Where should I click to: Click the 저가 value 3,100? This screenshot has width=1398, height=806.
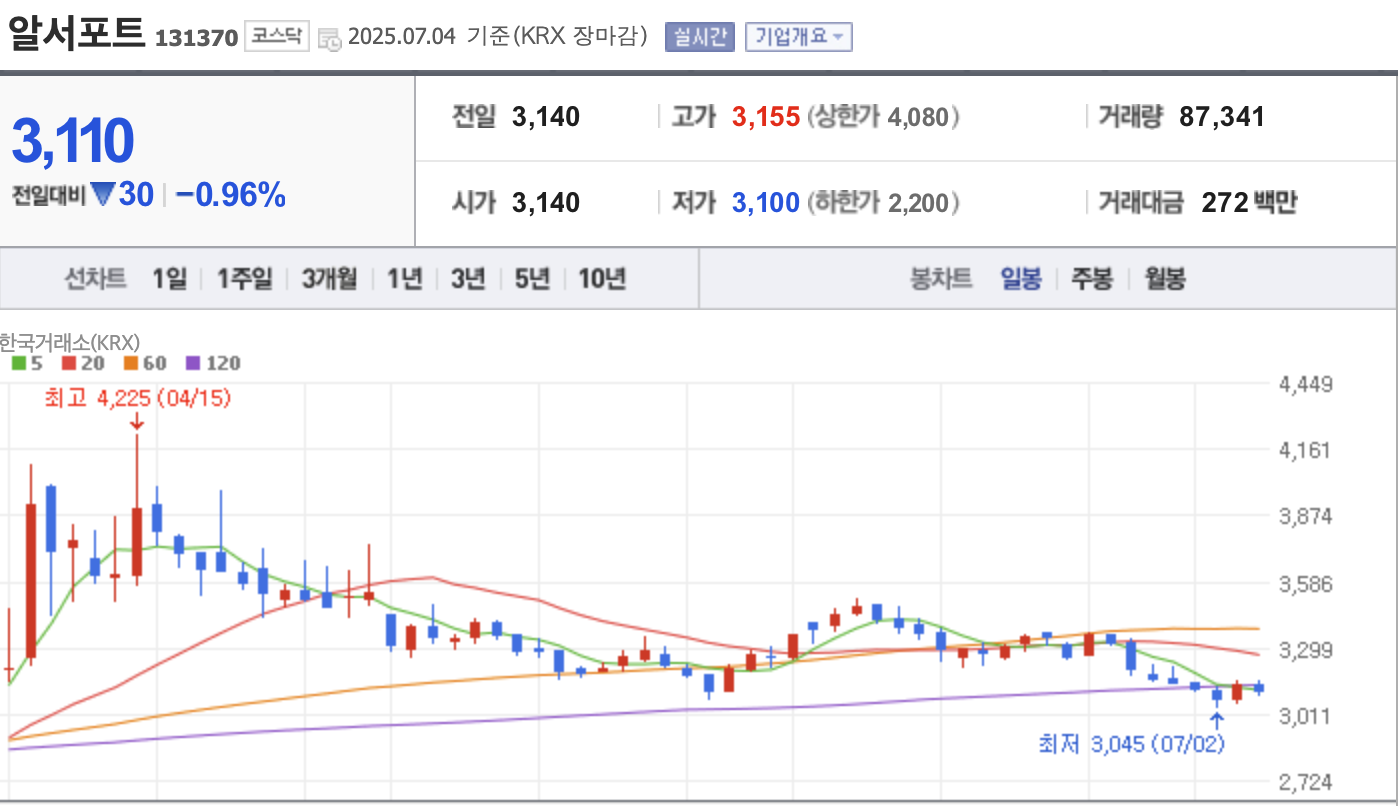point(766,203)
